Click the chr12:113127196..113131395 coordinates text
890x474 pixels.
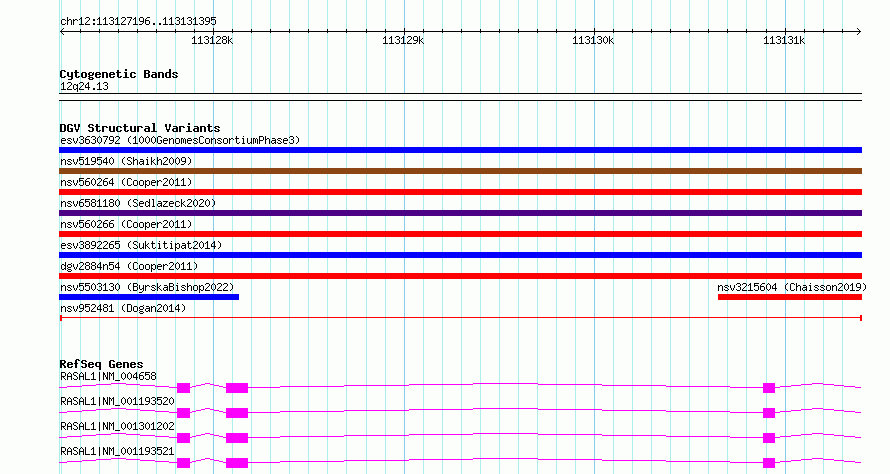(138, 21)
